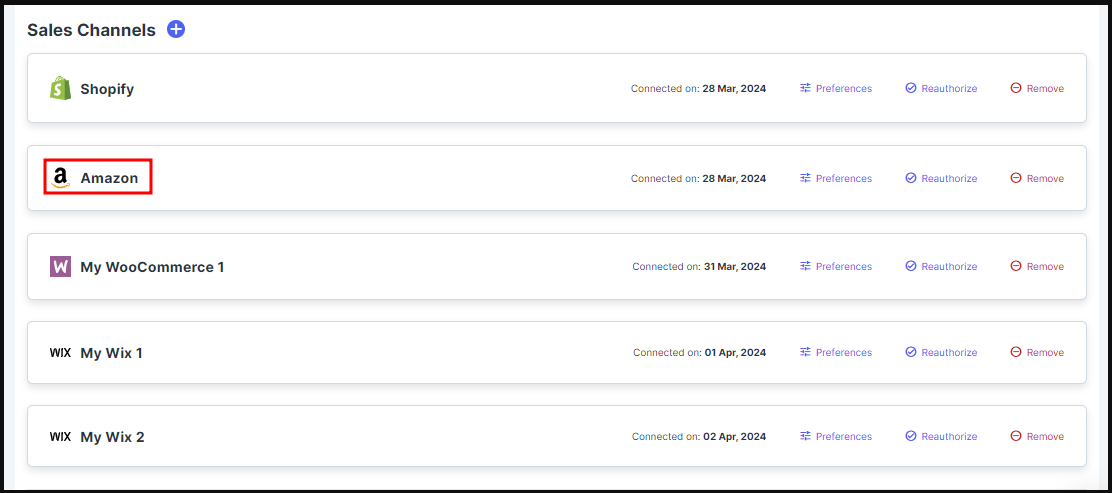Click the Preferences sliders icon for Shopify
This screenshot has height=493, width=1112.
805,88
